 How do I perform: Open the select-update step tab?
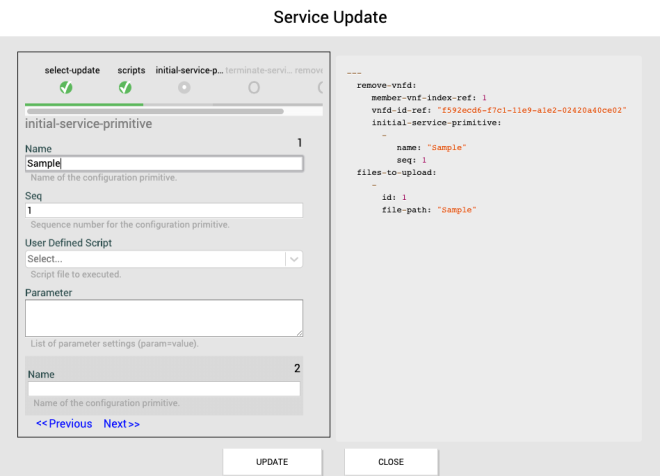[x=72, y=71]
